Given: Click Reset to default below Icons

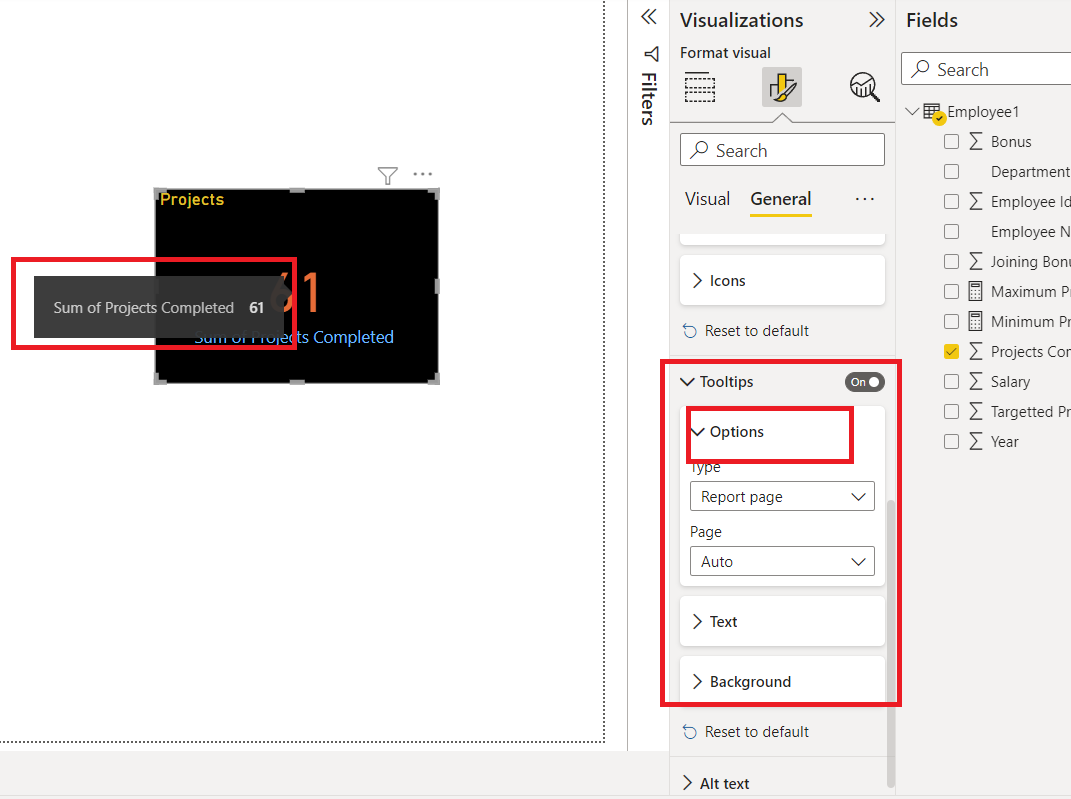Looking at the screenshot, I should click(x=745, y=331).
